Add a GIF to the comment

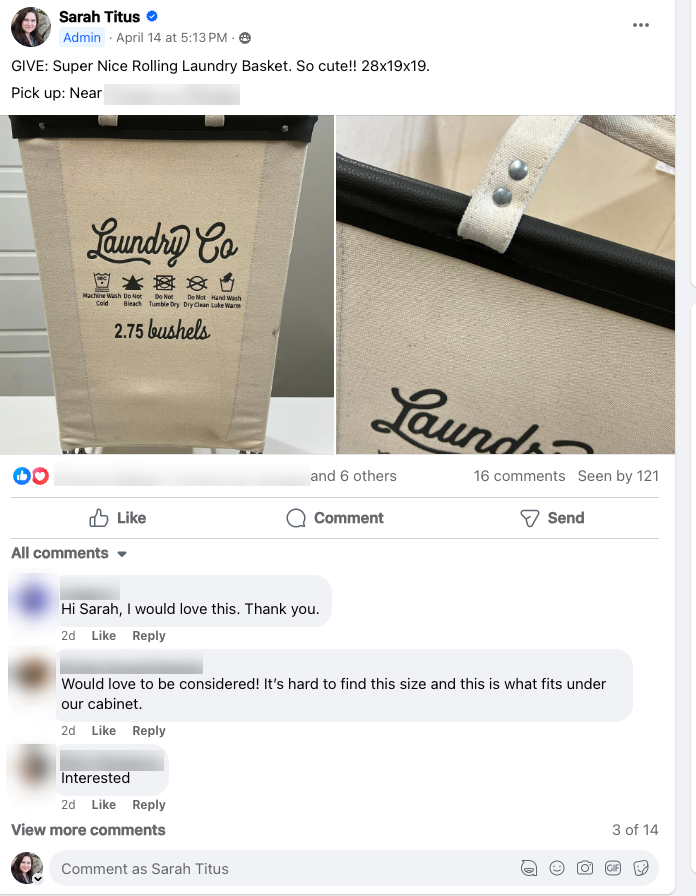tap(613, 868)
